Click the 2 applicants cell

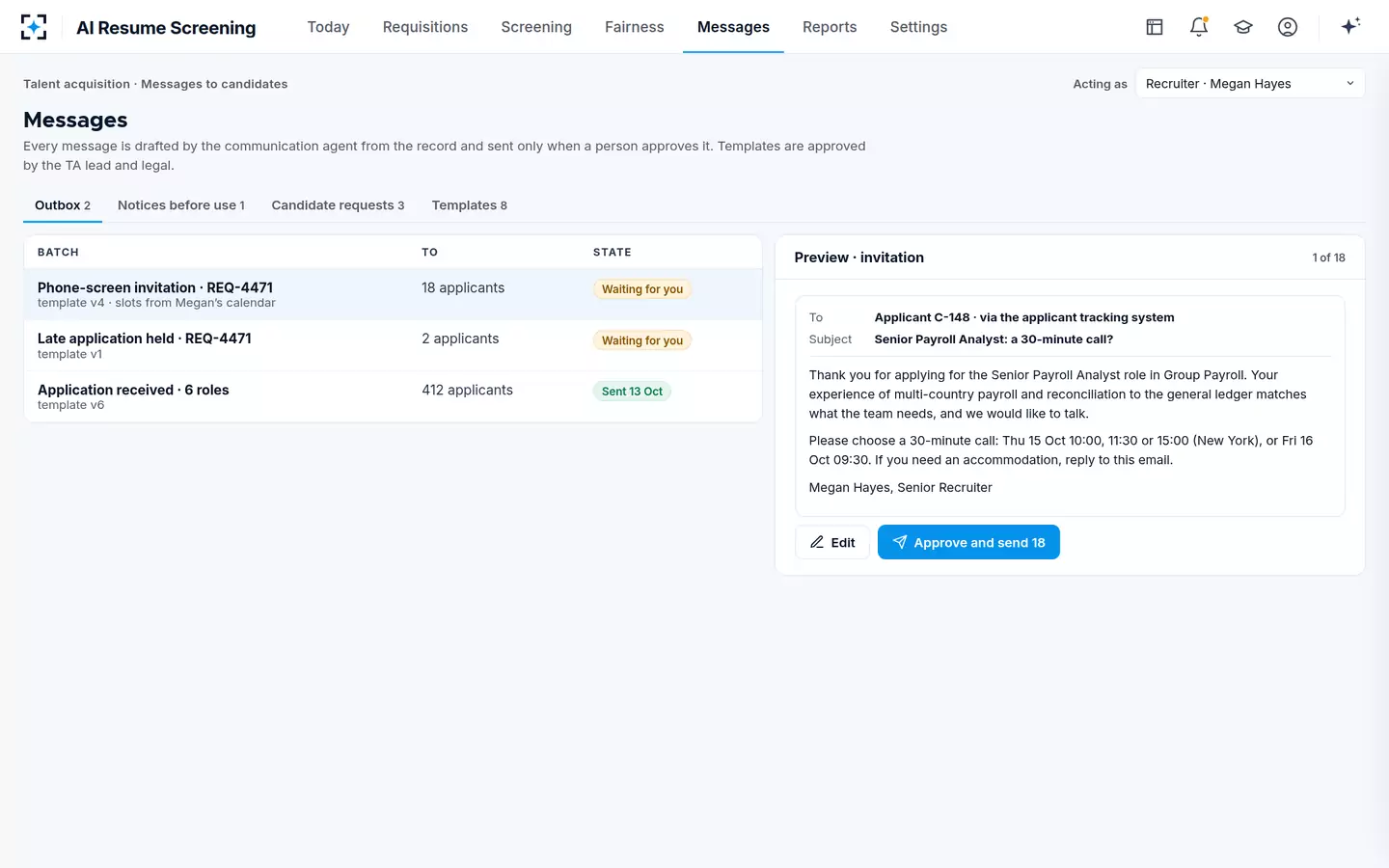tap(460, 339)
